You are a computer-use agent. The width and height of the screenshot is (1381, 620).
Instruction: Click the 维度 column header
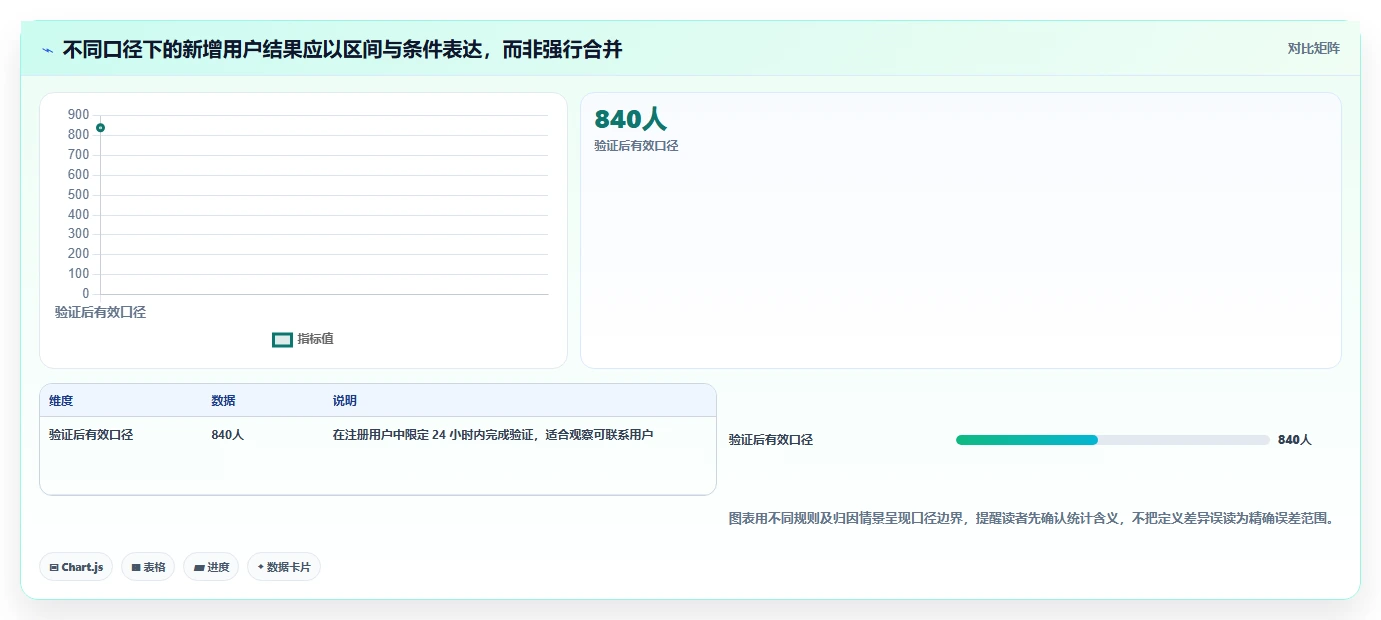[61, 401]
